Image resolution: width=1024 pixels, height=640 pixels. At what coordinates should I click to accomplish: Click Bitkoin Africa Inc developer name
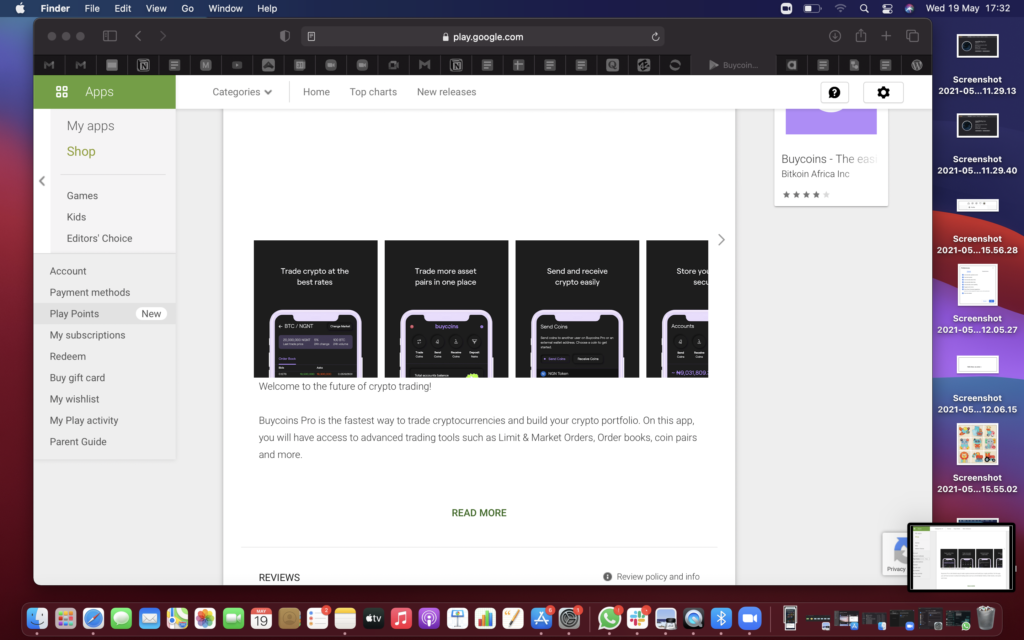[x=815, y=174]
